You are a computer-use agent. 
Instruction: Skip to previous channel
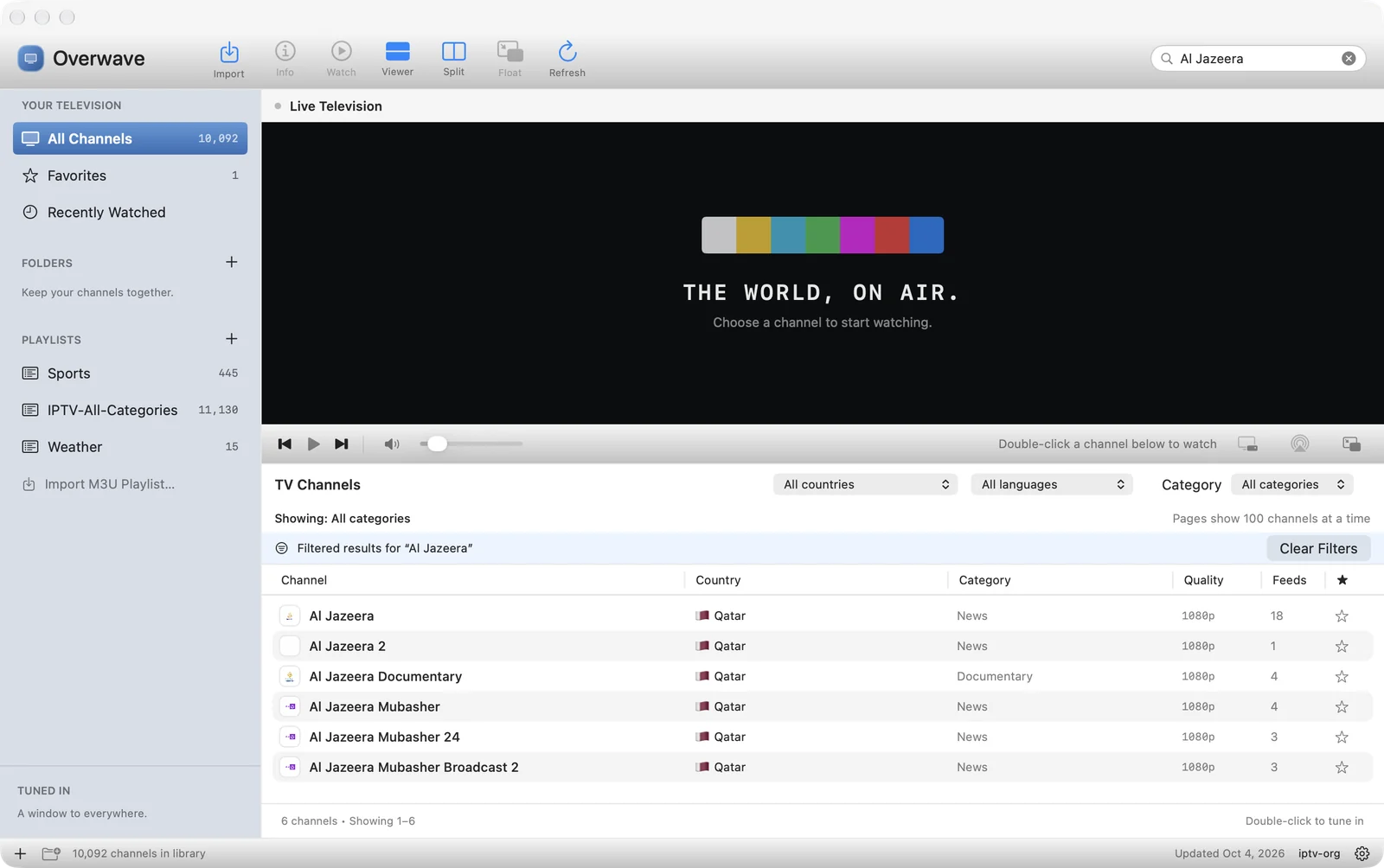click(x=285, y=444)
